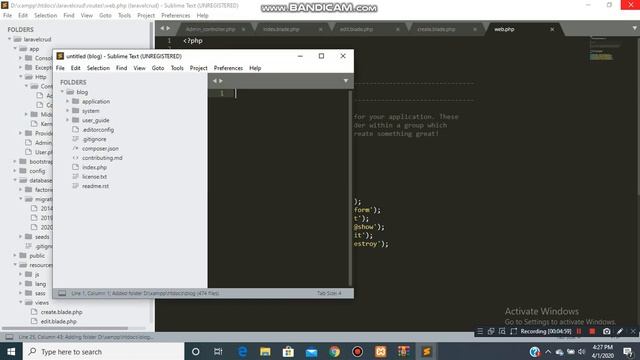Open Preferences menu in the blog window
The width and height of the screenshot is (640, 360).
click(x=228, y=68)
